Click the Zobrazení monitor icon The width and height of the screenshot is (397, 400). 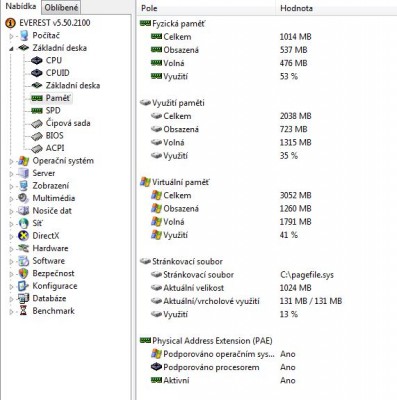24,186
